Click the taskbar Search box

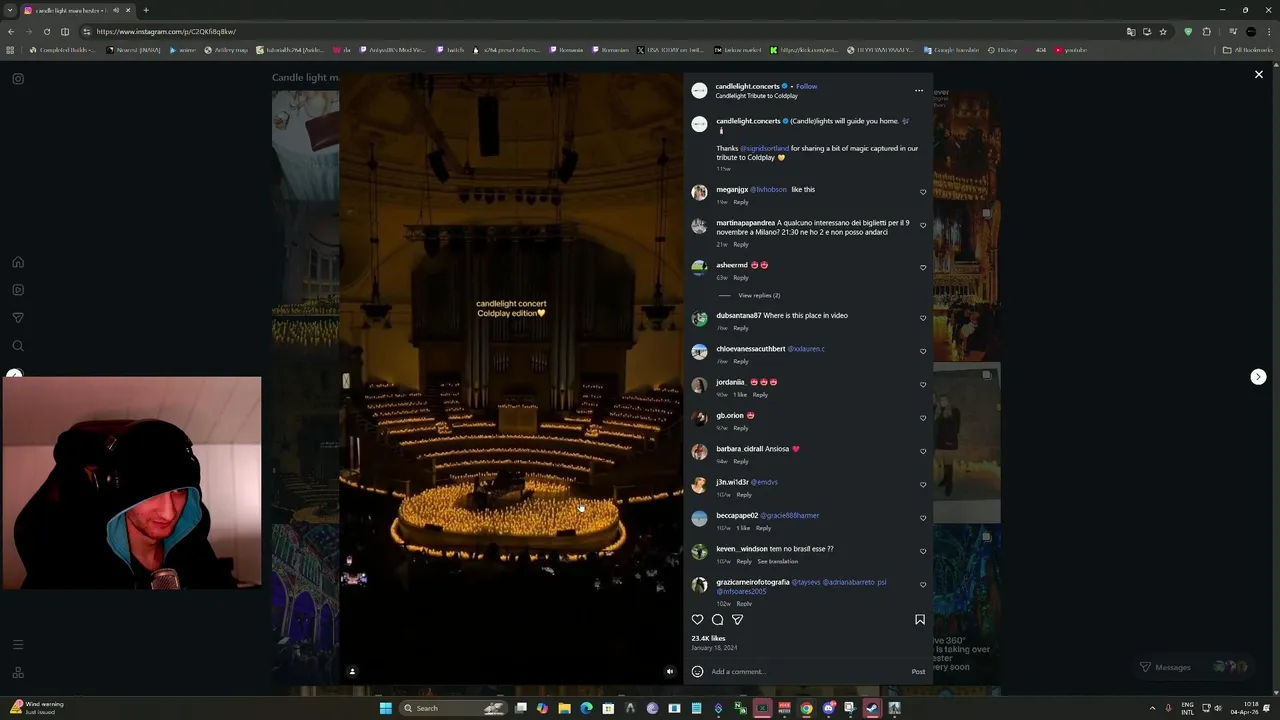click(451, 708)
